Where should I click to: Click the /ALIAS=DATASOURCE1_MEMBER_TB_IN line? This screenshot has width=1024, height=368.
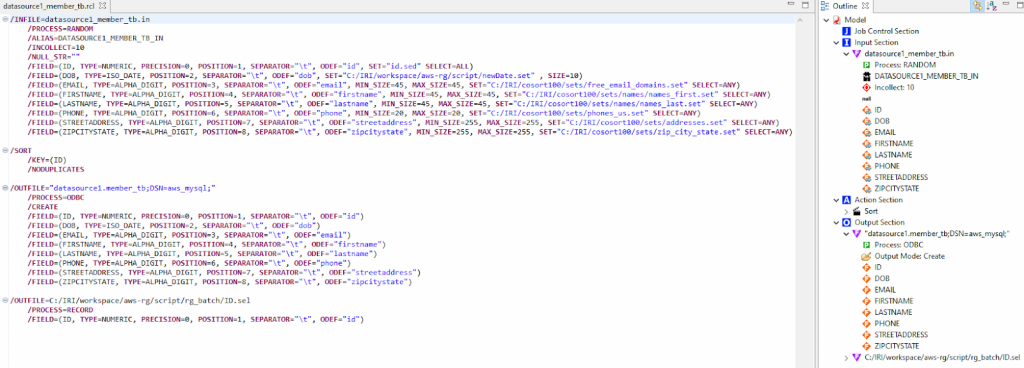(95, 38)
